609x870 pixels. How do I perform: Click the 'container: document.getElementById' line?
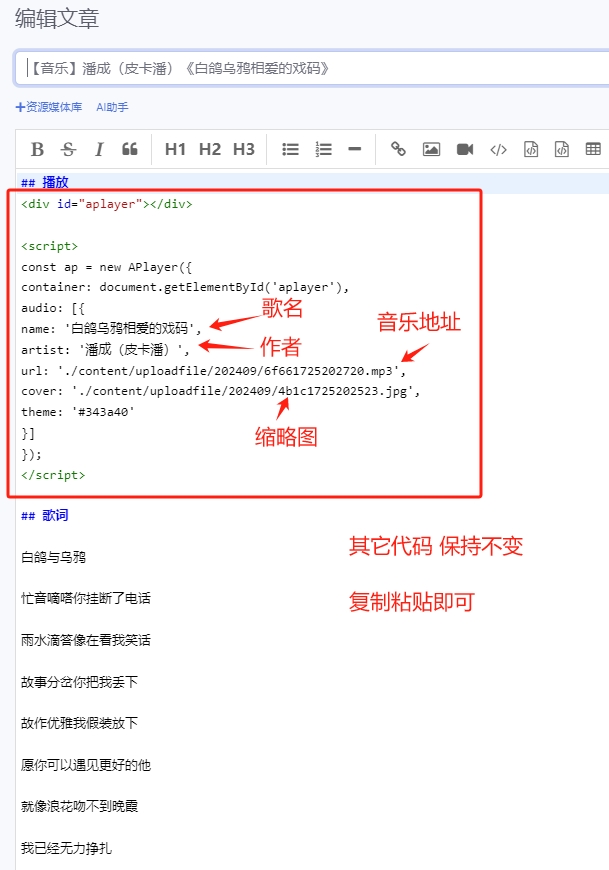point(185,287)
